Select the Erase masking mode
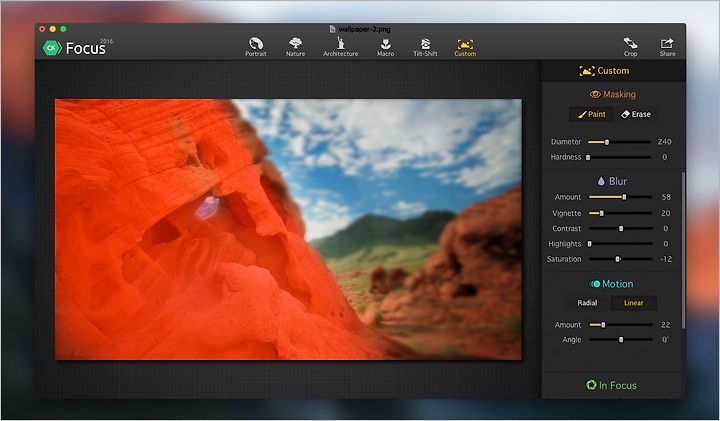 [636, 114]
